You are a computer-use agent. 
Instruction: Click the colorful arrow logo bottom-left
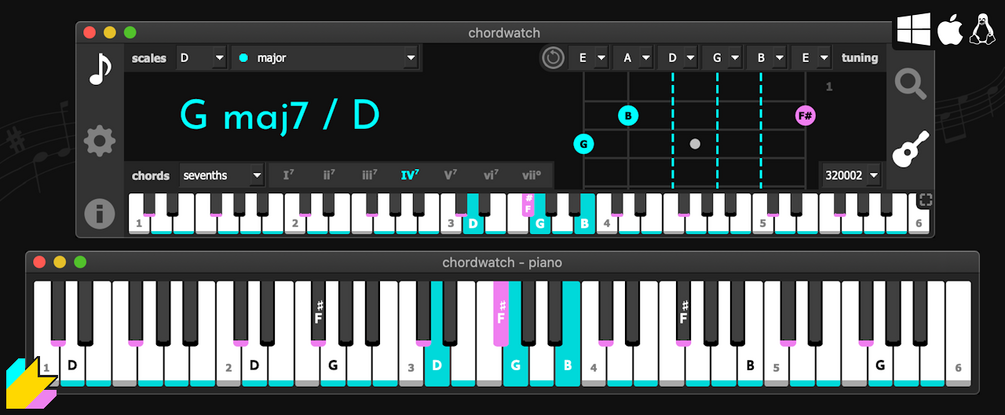pyautogui.click(x=31, y=384)
